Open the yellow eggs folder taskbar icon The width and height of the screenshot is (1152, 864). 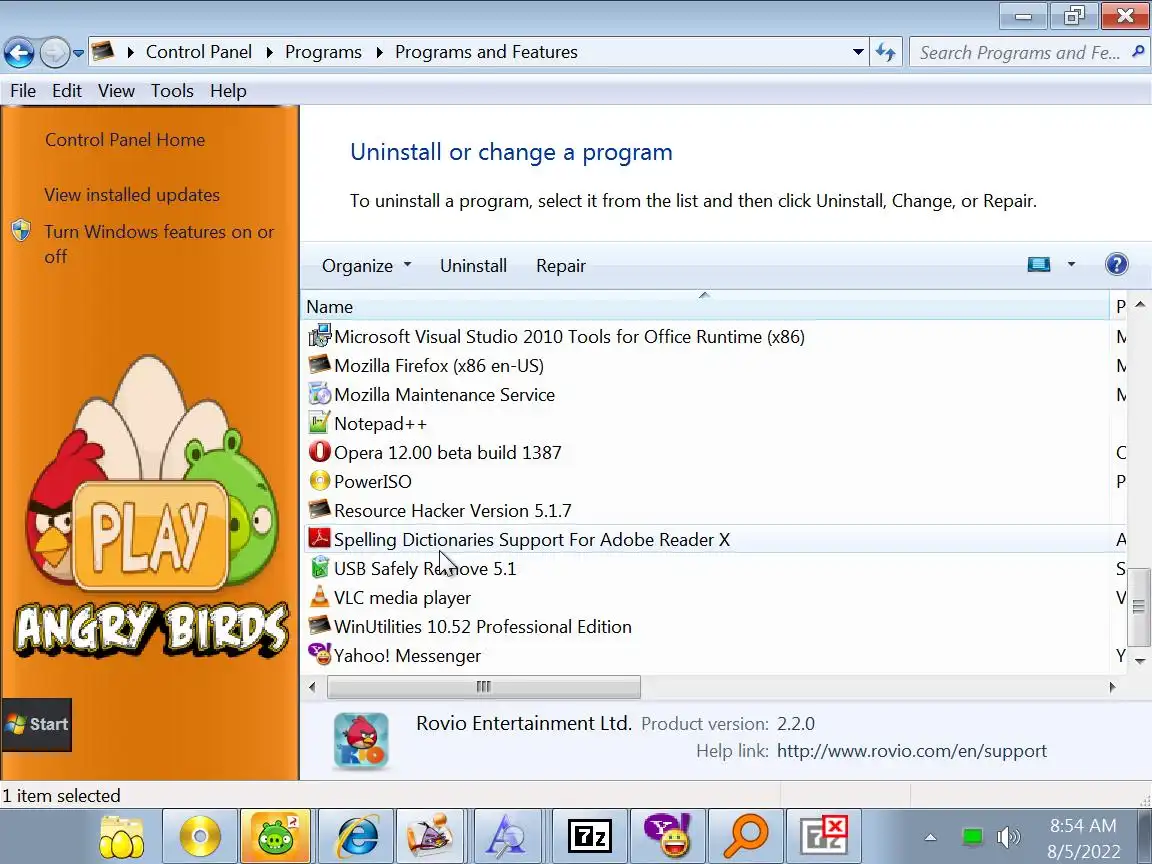coord(122,836)
